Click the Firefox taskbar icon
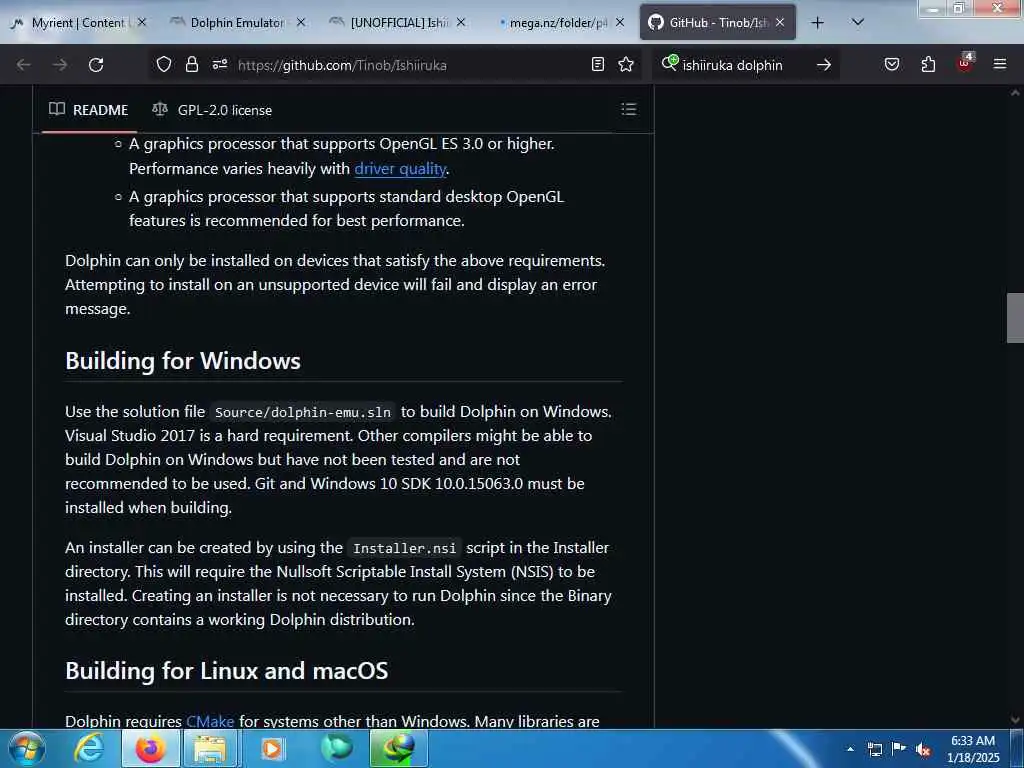The height and width of the screenshot is (768, 1024). pyautogui.click(x=150, y=748)
